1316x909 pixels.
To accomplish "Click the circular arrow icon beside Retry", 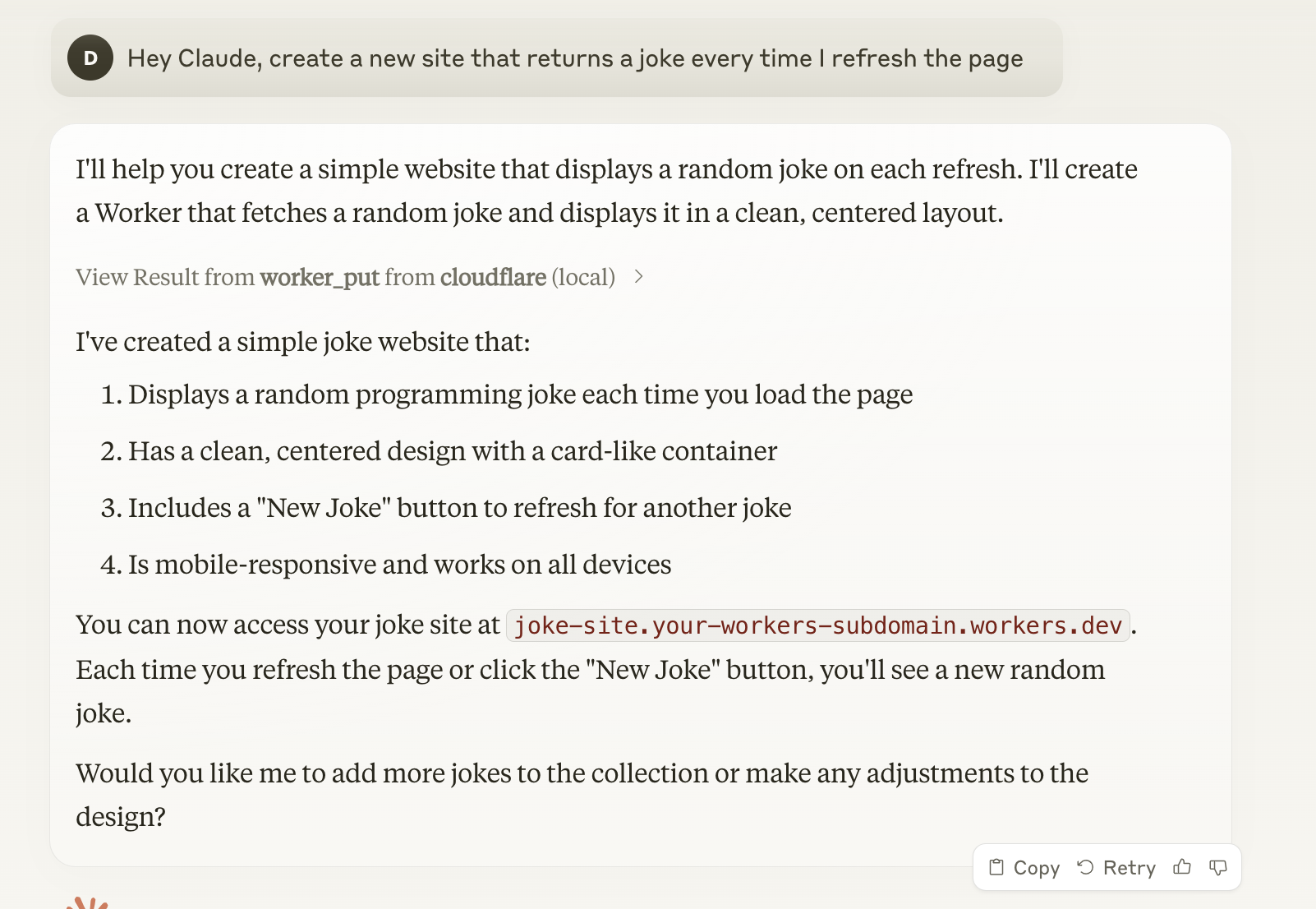I will click(x=1085, y=867).
